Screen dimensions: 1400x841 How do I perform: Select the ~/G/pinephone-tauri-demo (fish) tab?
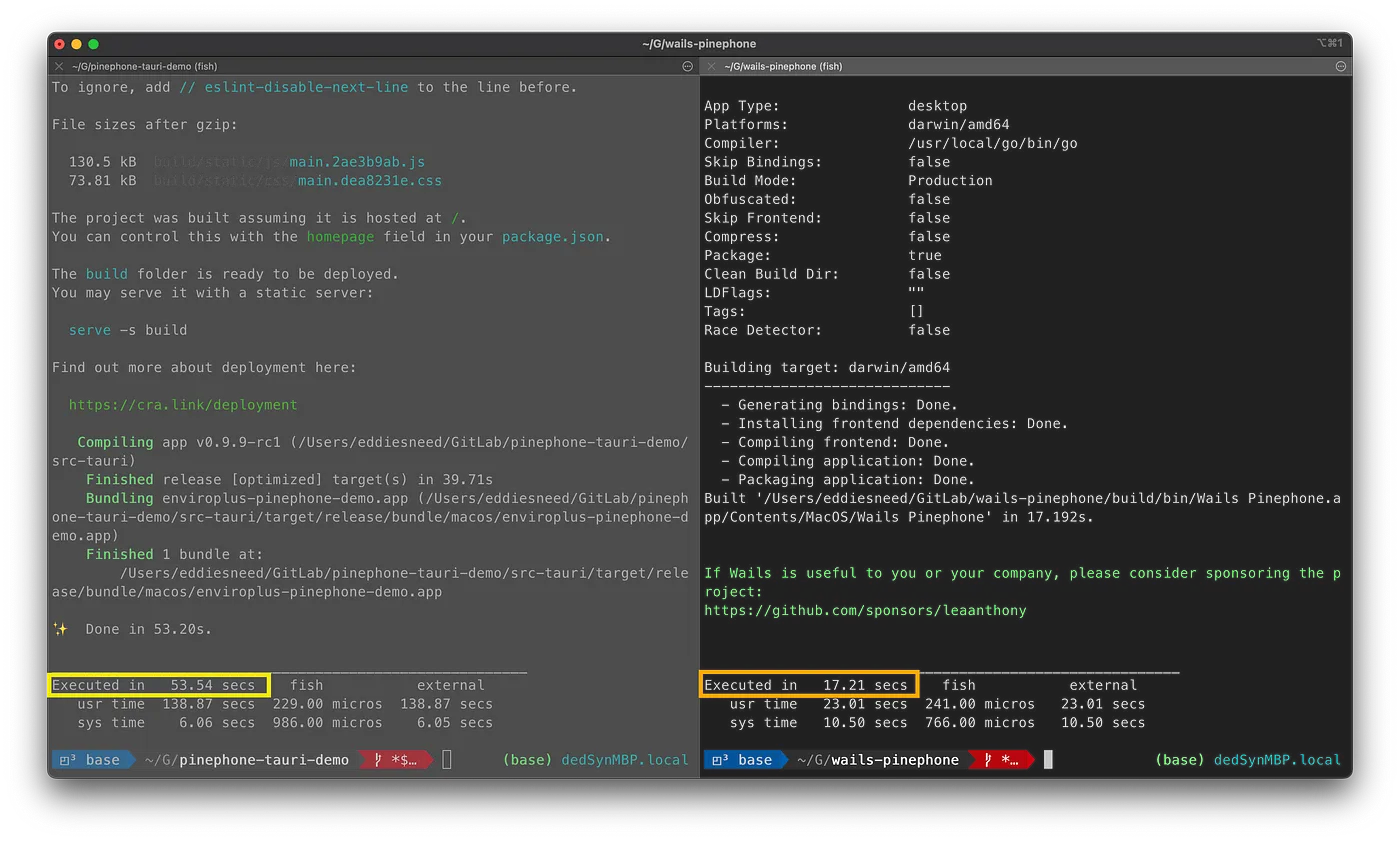coord(144,66)
